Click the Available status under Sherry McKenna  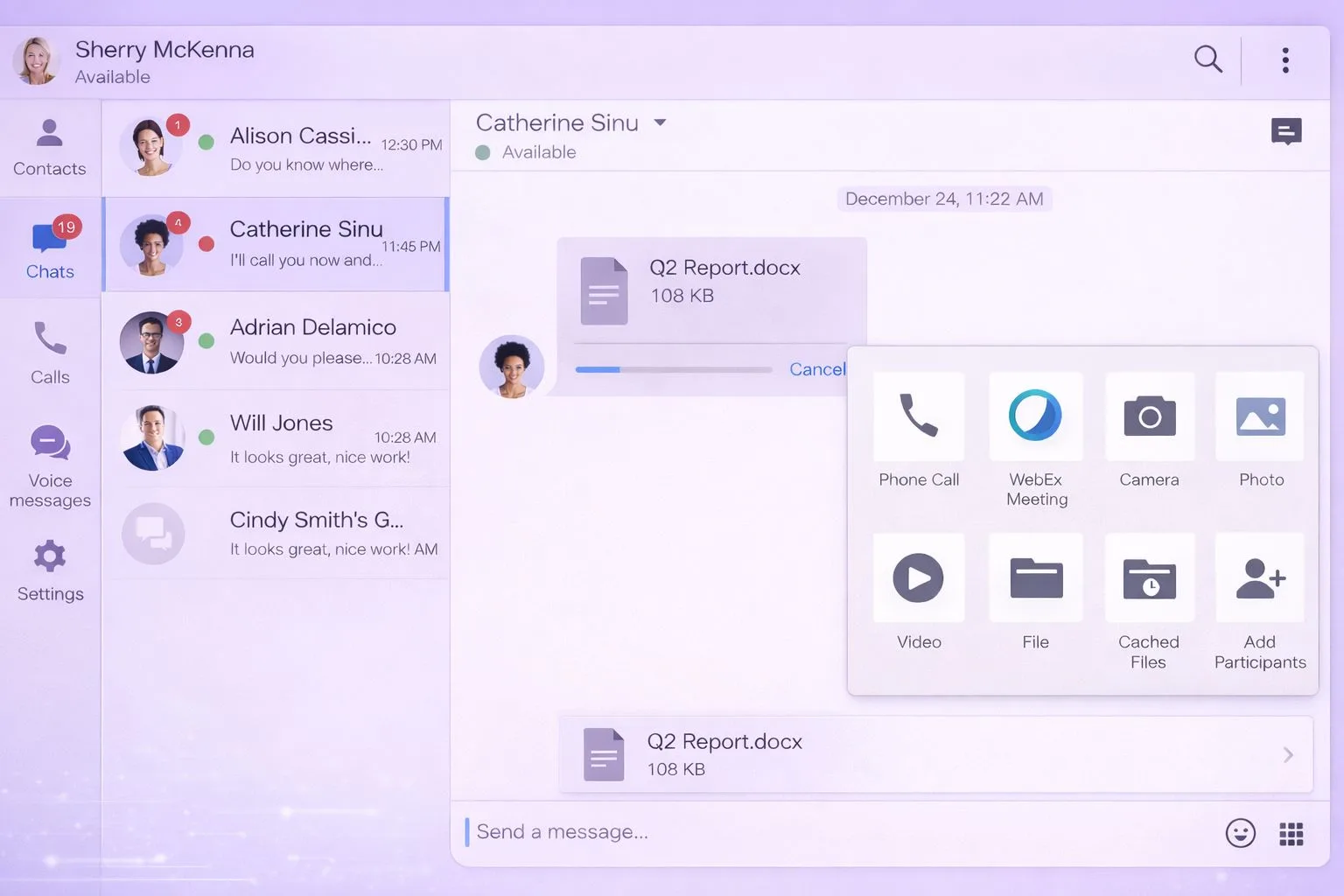[113, 77]
